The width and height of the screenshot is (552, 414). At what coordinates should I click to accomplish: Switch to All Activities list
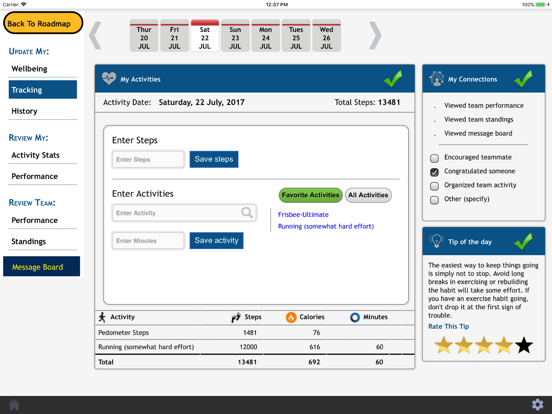(x=368, y=195)
